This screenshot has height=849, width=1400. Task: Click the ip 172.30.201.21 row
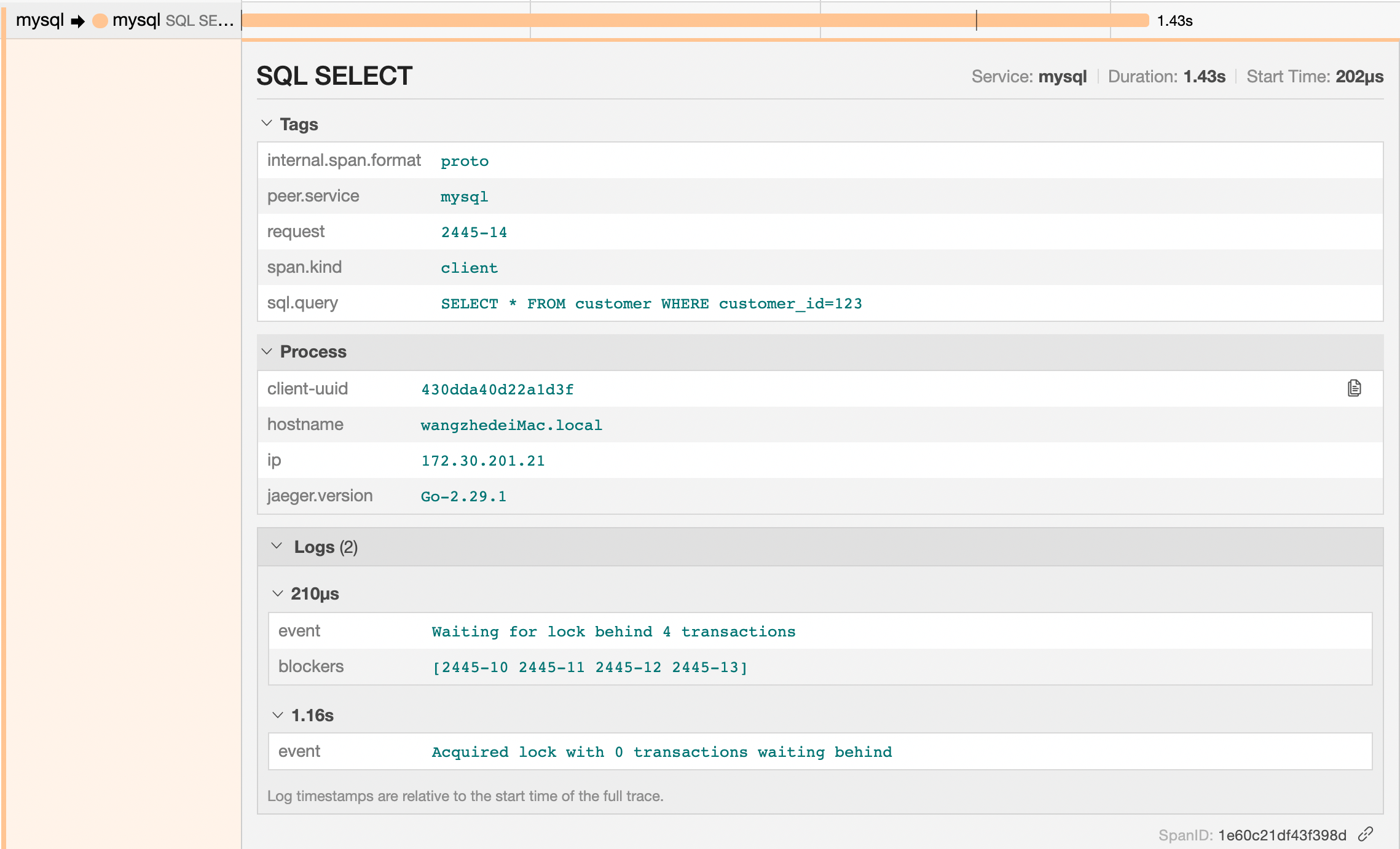tap(483, 461)
